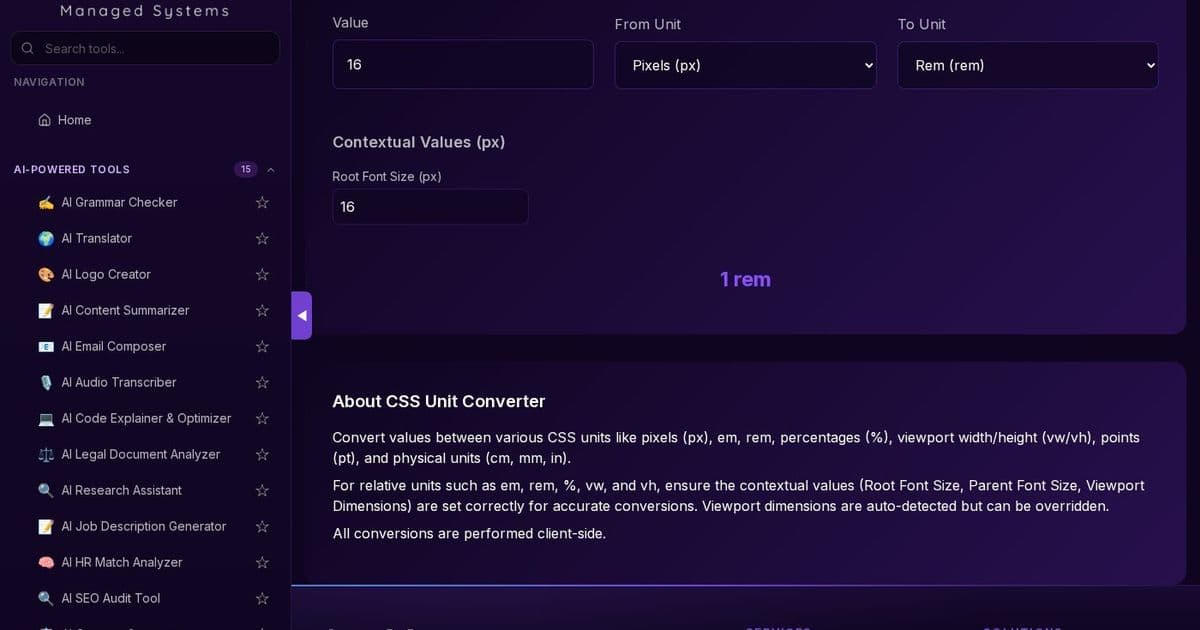
Task: Click the Root Font Size input field
Action: pos(430,207)
